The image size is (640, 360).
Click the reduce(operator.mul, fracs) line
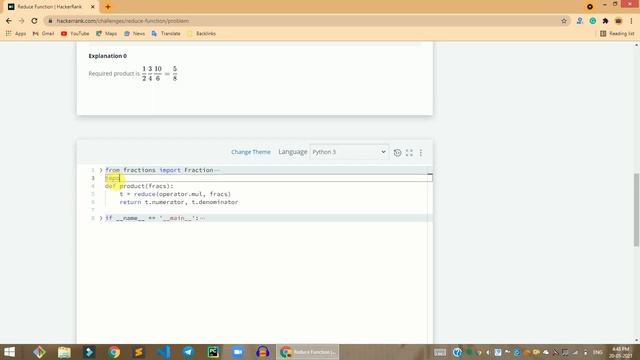coord(175,194)
